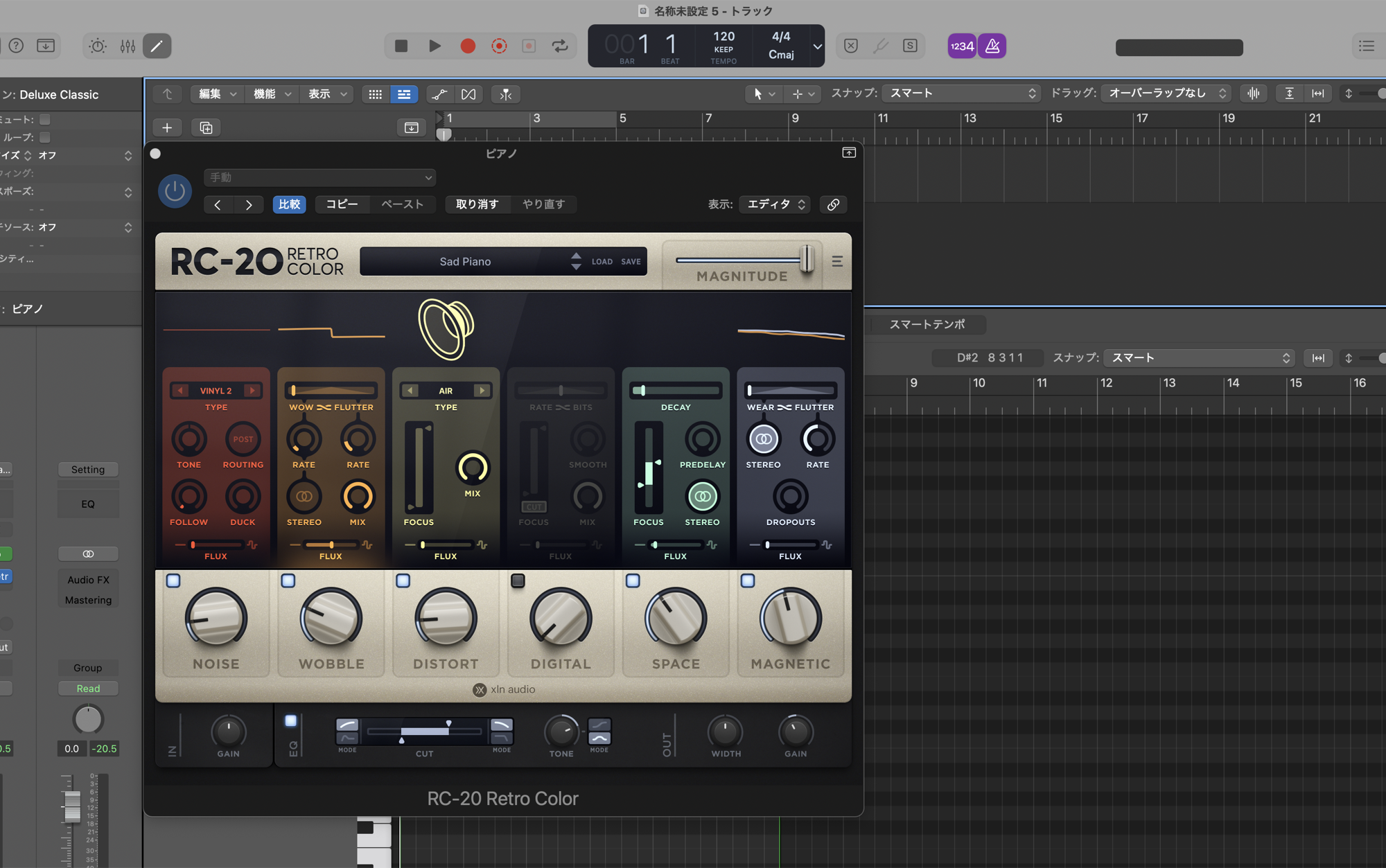The width and height of the screenshot is (1386, 868).
Task: Enable the DIGITAL module checkbox
Action: 518,581
